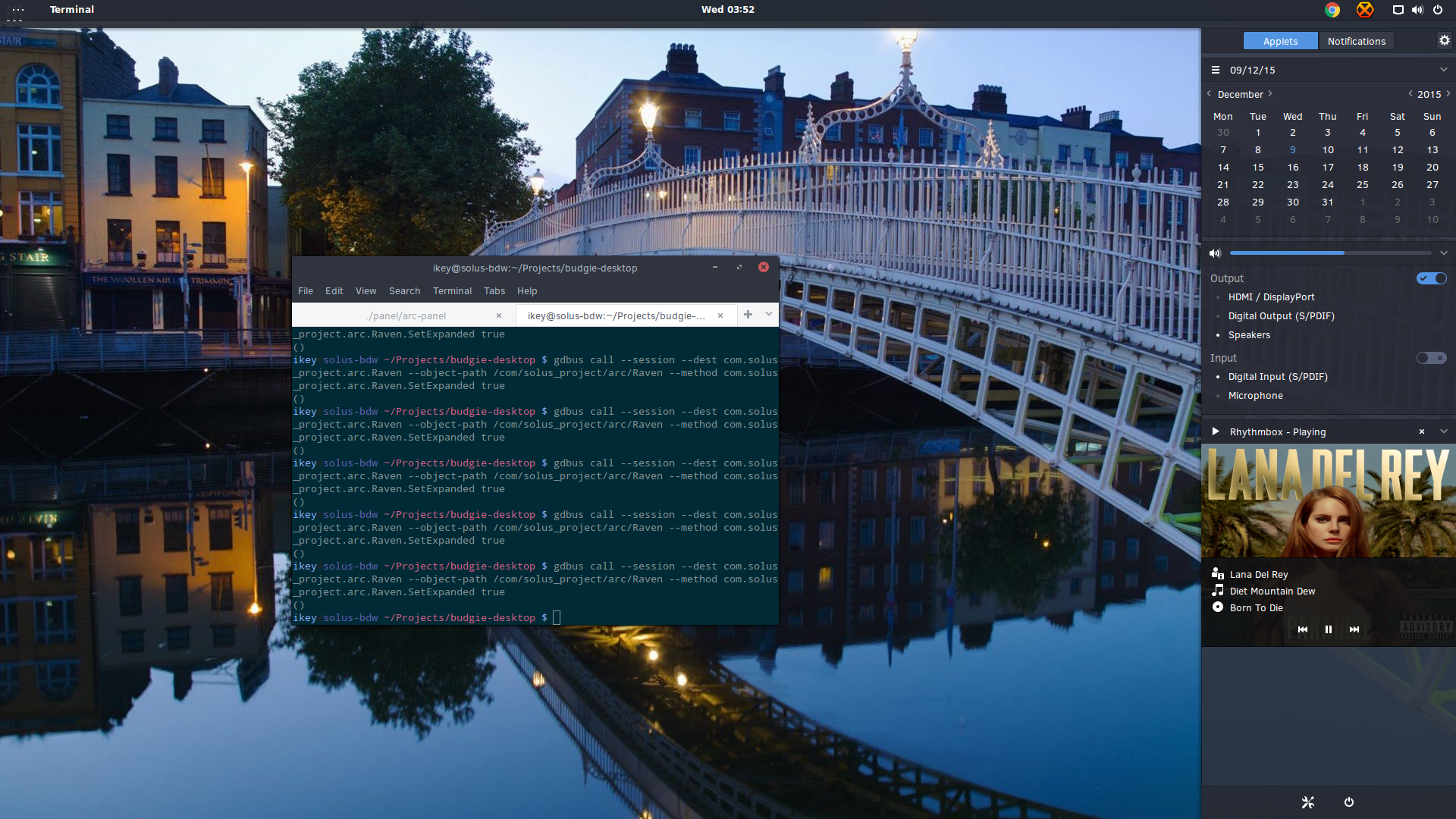1456x819 pixels.
Task: Select Speakers output device
Action: (x=1249, y=335)
